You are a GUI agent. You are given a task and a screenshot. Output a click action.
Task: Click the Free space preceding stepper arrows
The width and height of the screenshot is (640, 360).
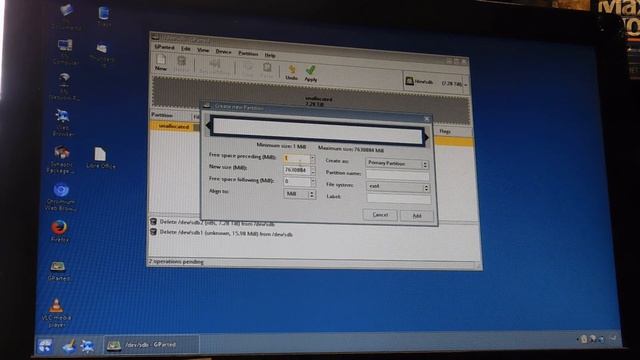[x=313, y=159]
